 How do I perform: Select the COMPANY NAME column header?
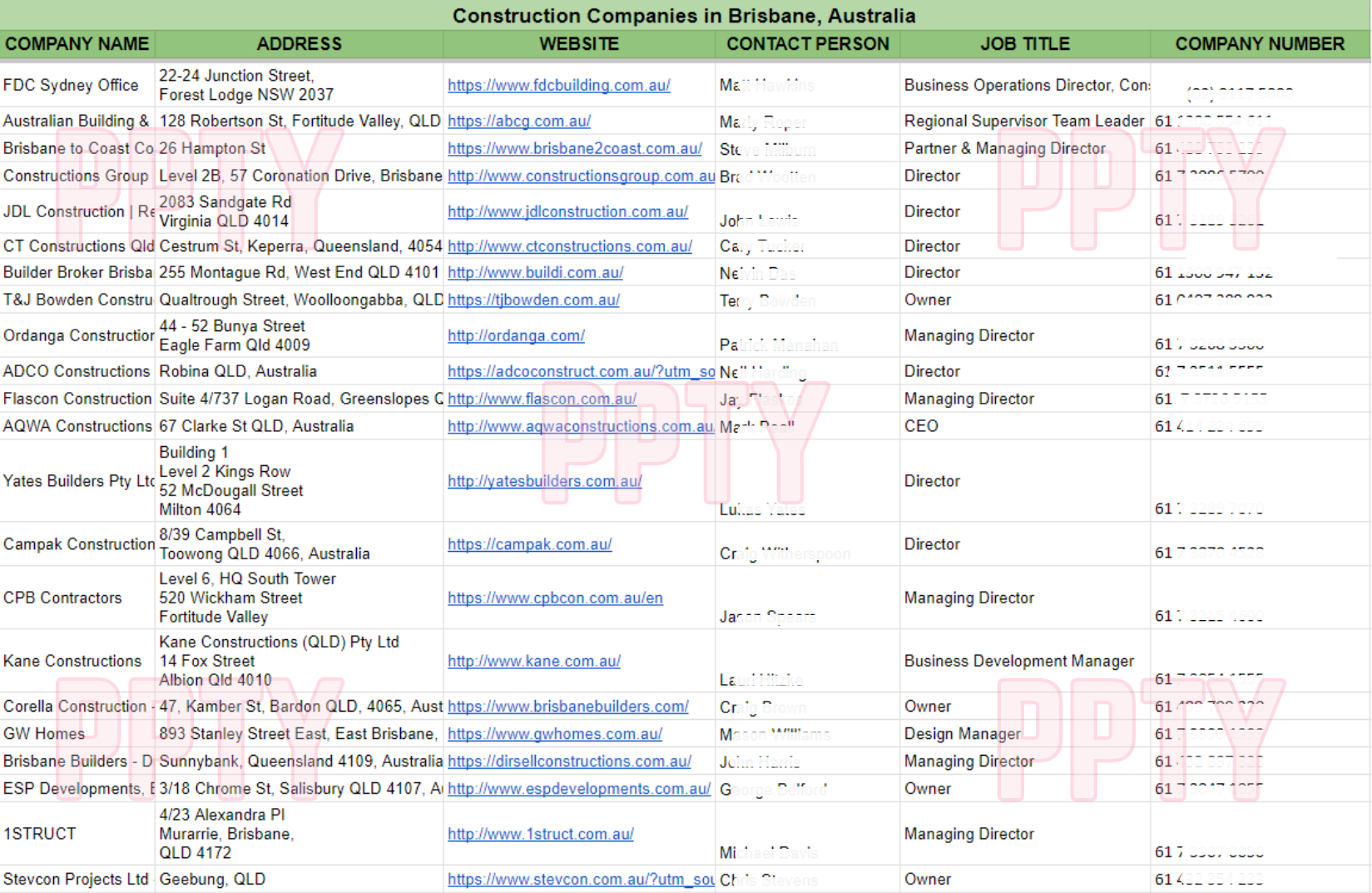[77, 44]
